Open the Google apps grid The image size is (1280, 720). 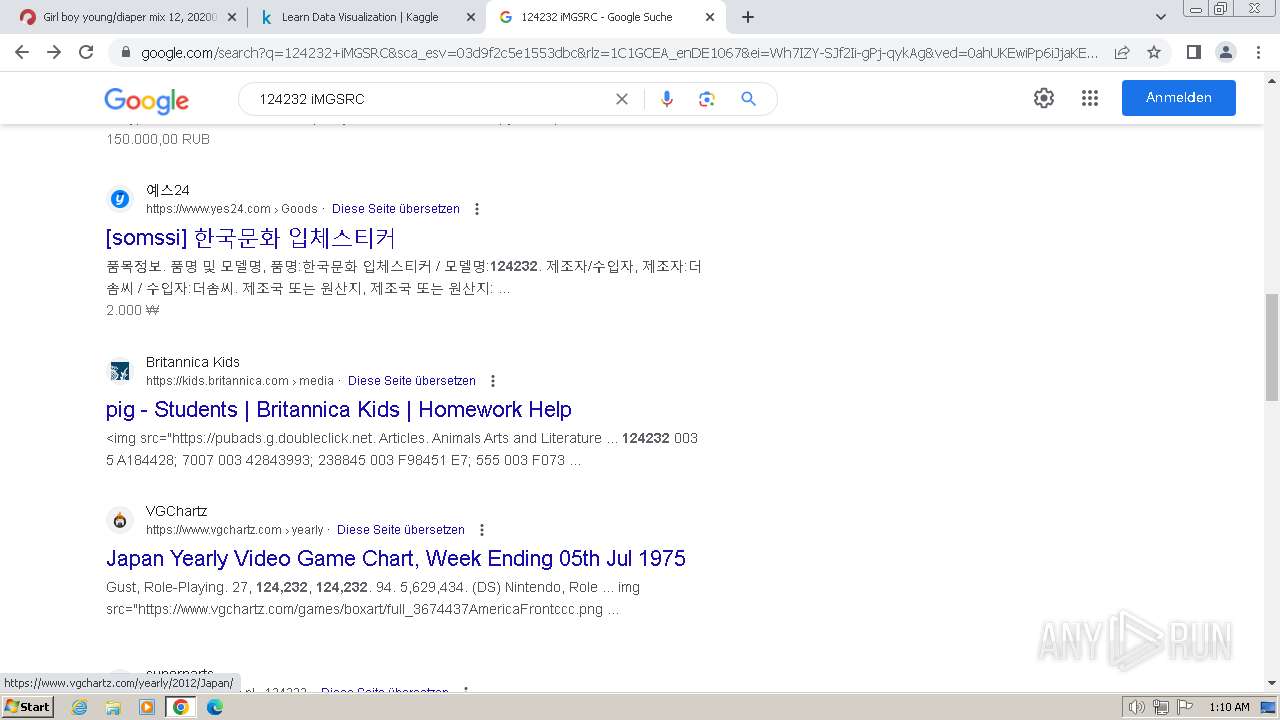pyautogui.click(x=1090, y=98)
